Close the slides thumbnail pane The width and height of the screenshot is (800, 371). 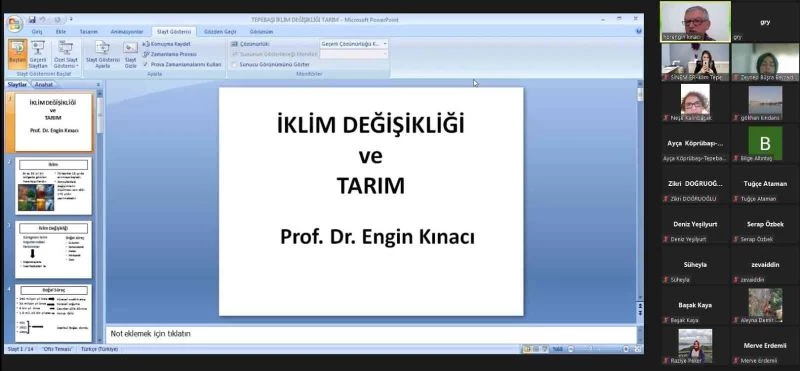[x=98, y=85]
